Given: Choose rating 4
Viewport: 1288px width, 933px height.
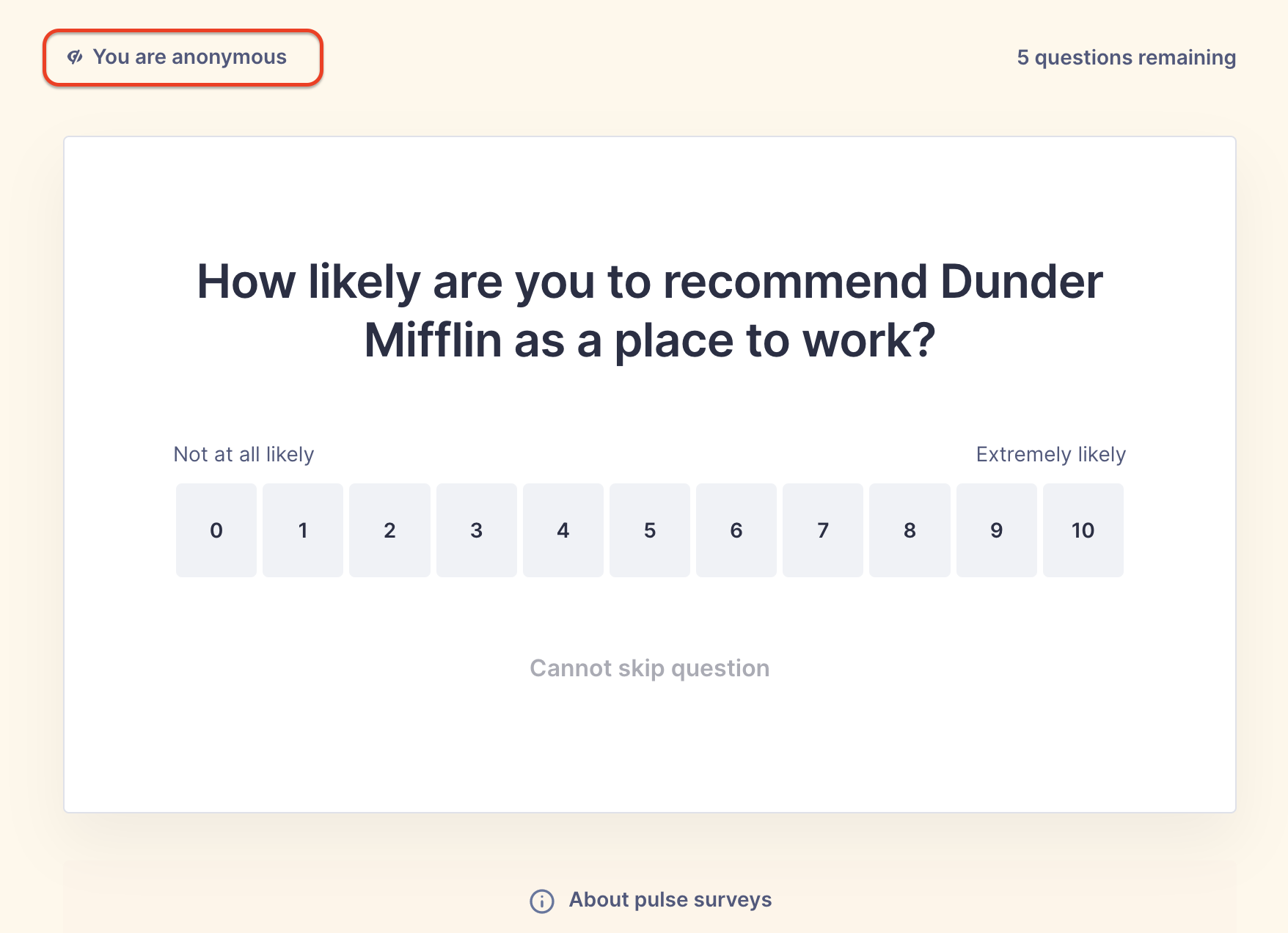Looking at the screenshot, I should pyautogui.click(x=563, y=530).
